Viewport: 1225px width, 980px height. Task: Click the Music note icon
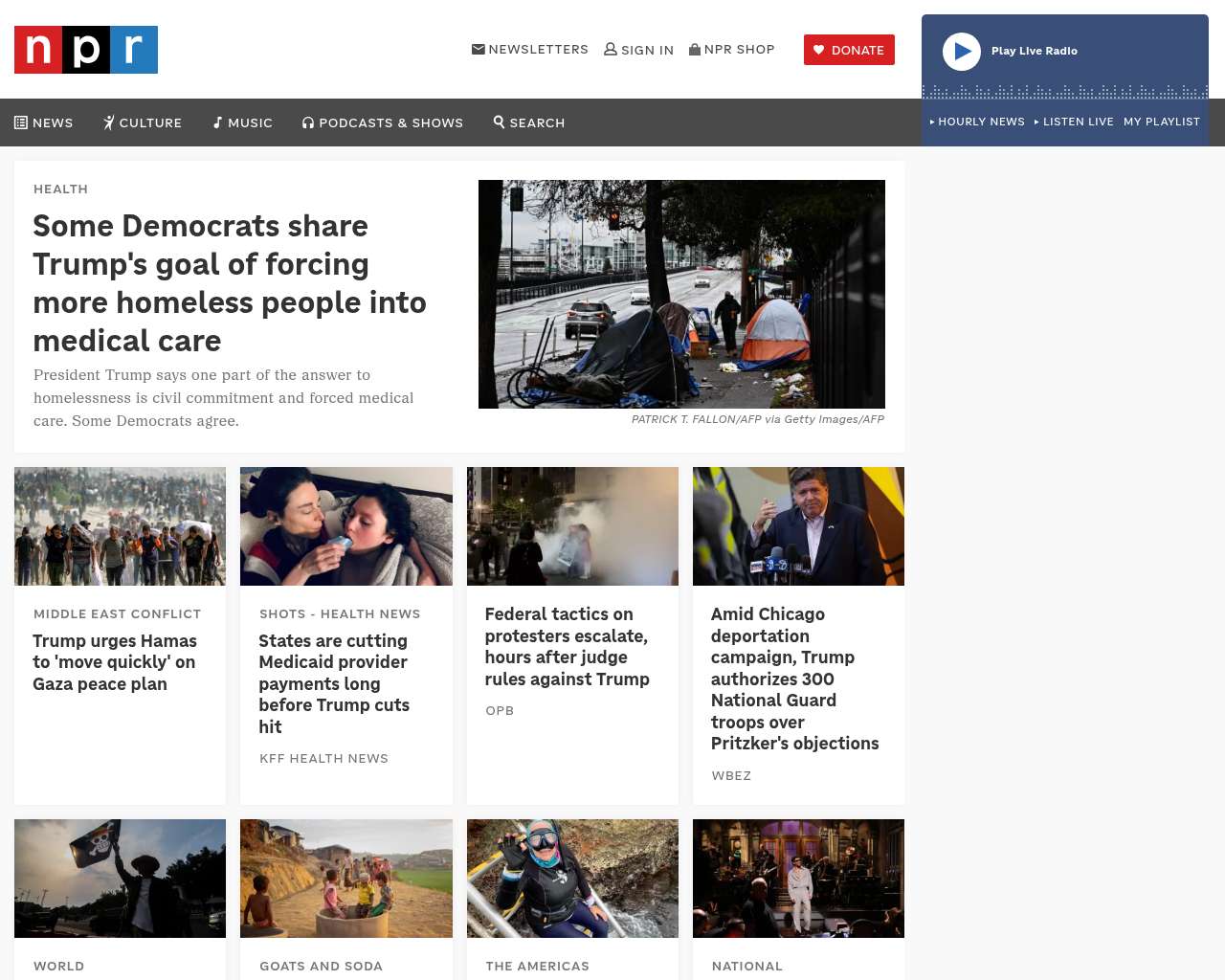coord(218,122)
